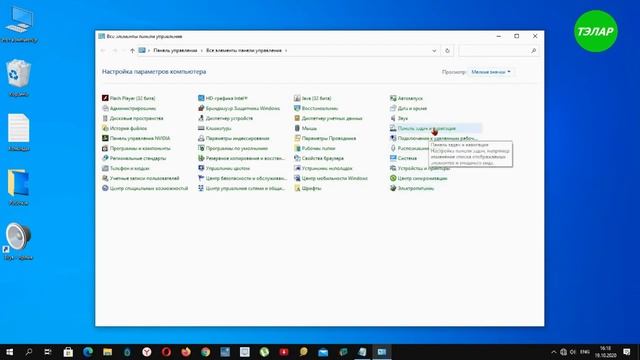Open Свойства браузера
Viewport: 640px width, 360px height.
tap(319, 158)
